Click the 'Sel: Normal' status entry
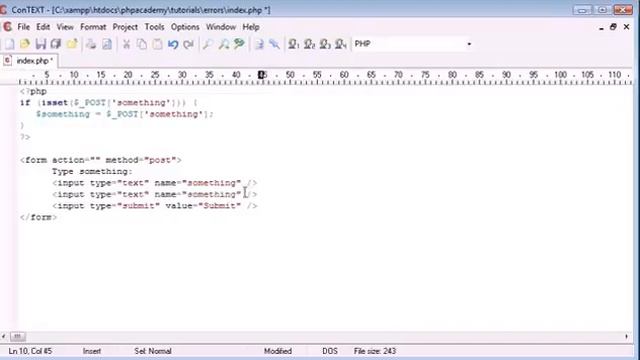The height and width of the screenshot is (360, 640). point(153,351)
